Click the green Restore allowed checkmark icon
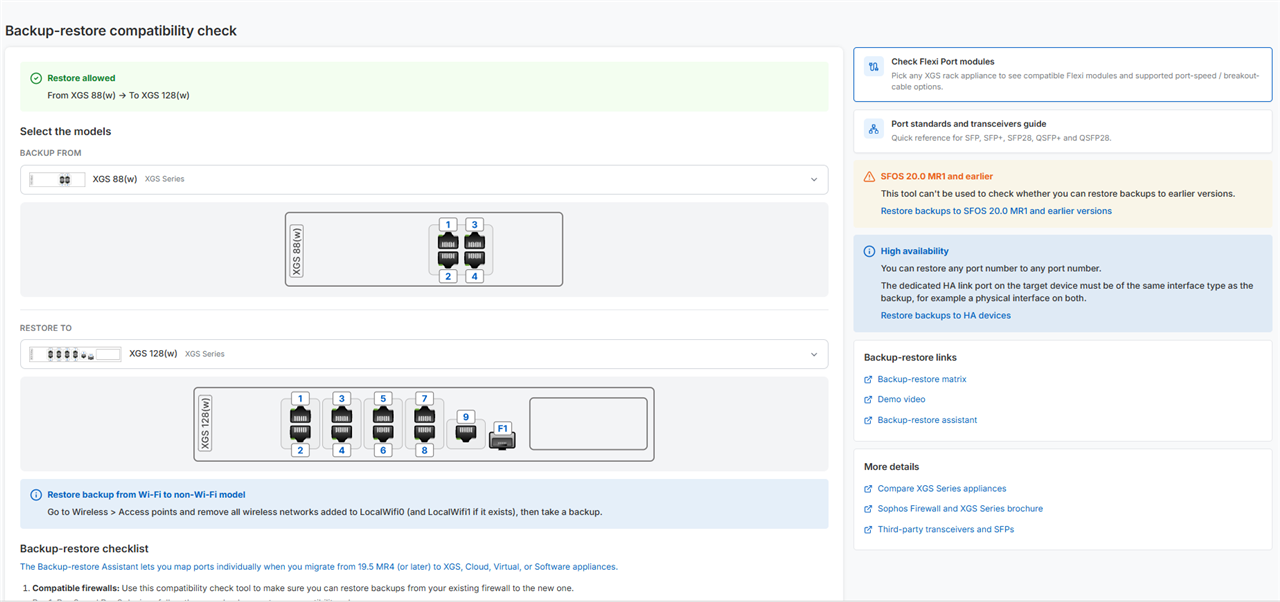The image size is (1280, 602). [36, 78]
